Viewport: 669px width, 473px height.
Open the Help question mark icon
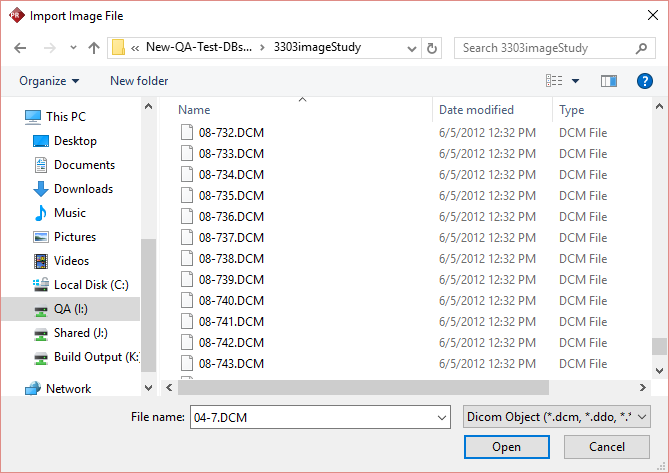tap(644, 81)
